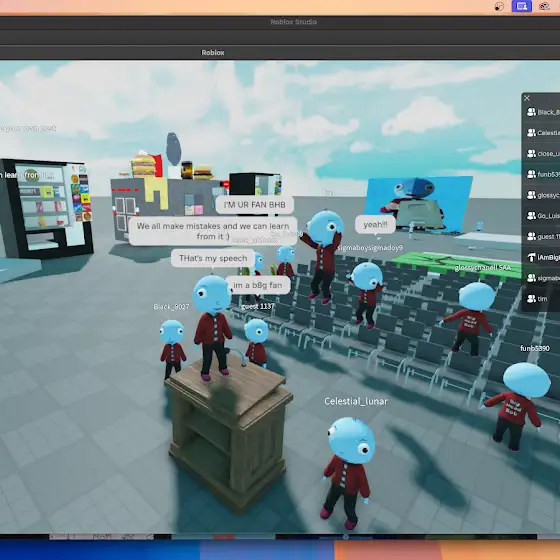The width and height of the screenshot is (560, 560).
Task: Select guest 11 row in player list
Action: (541, 236)
